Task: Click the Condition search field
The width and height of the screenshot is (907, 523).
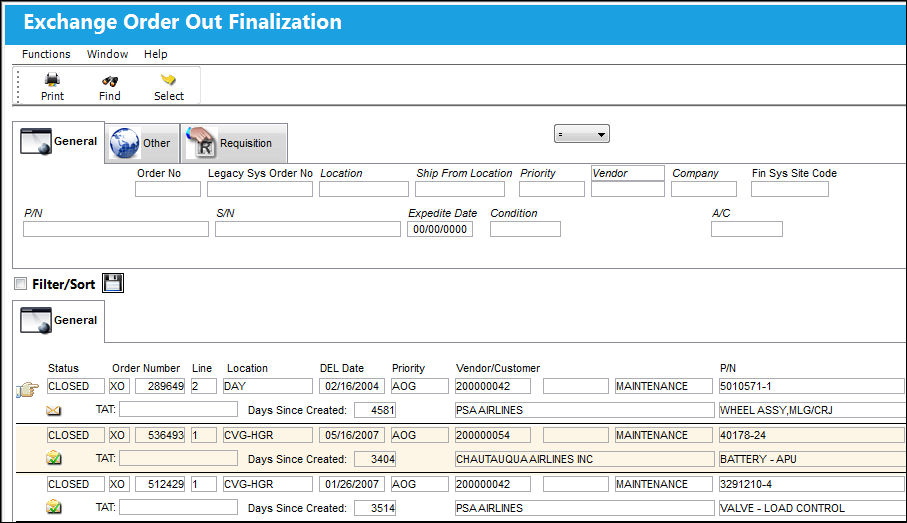Action: 525,229
